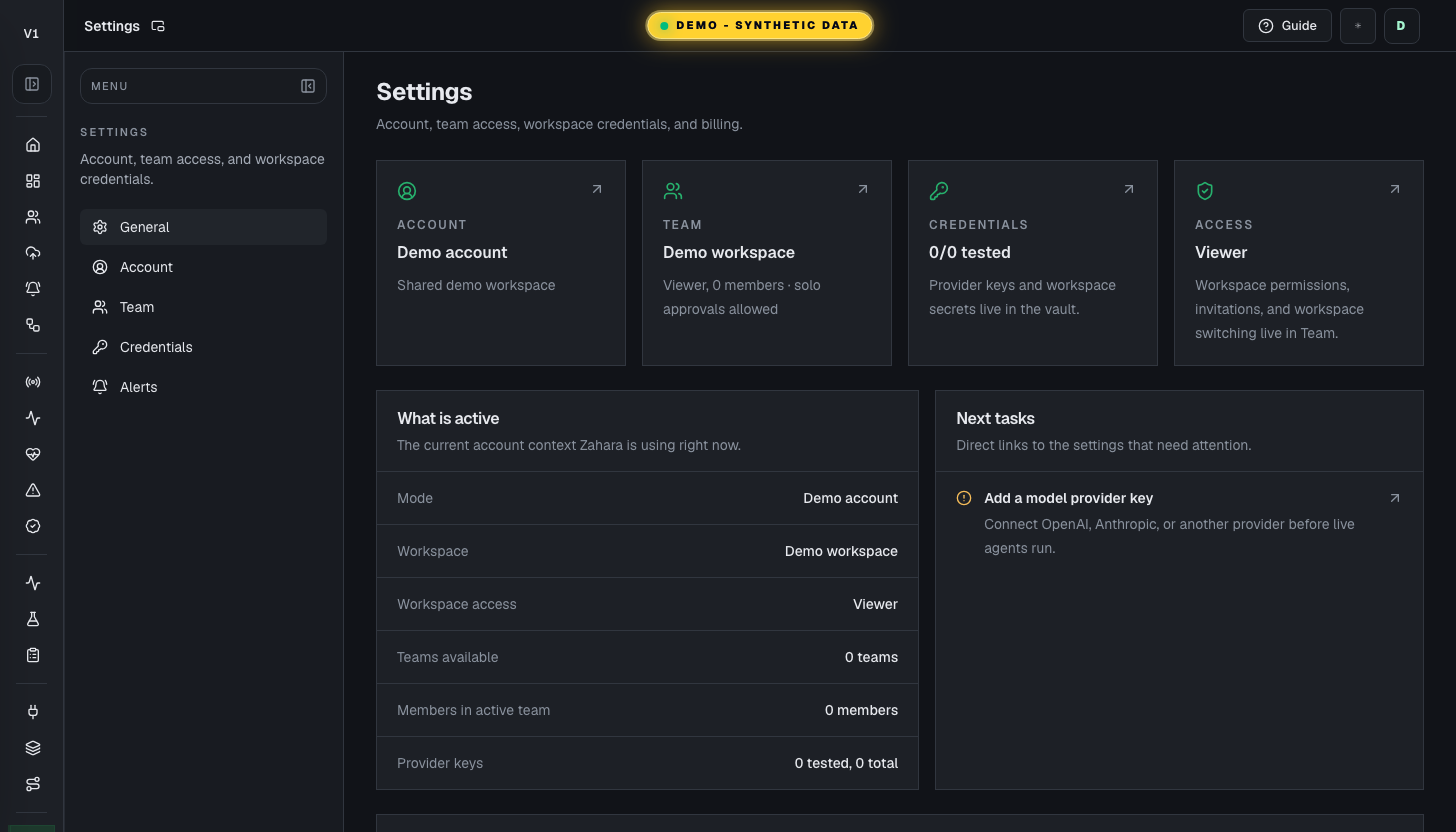Image resolution: width=1456 pixels, height=832 pixels.
Task: Open the flask experiments icon in rail
Action: point(33,619)
